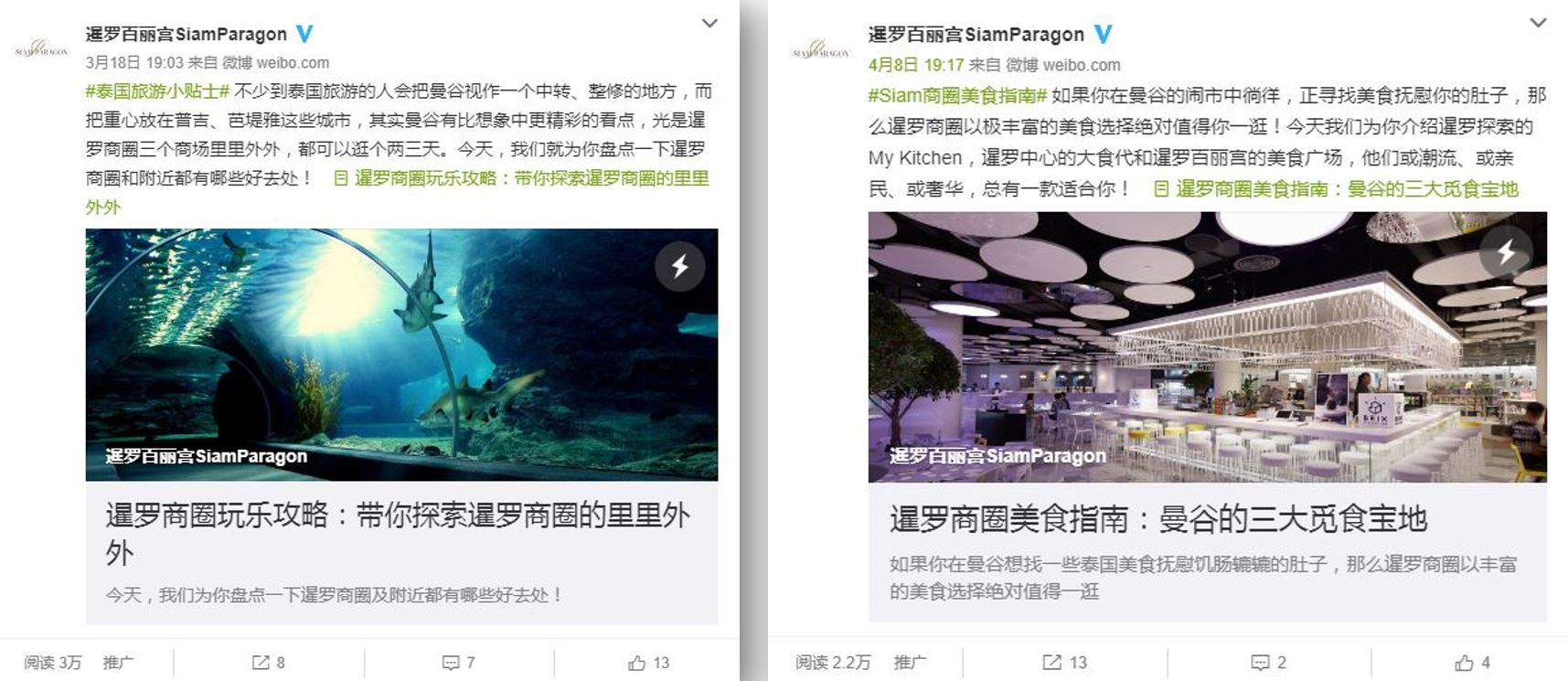Open the food court article thumbnail
Image resolution: width=1568 pixels, height=681 pixels.
[x=1207, y=347]
